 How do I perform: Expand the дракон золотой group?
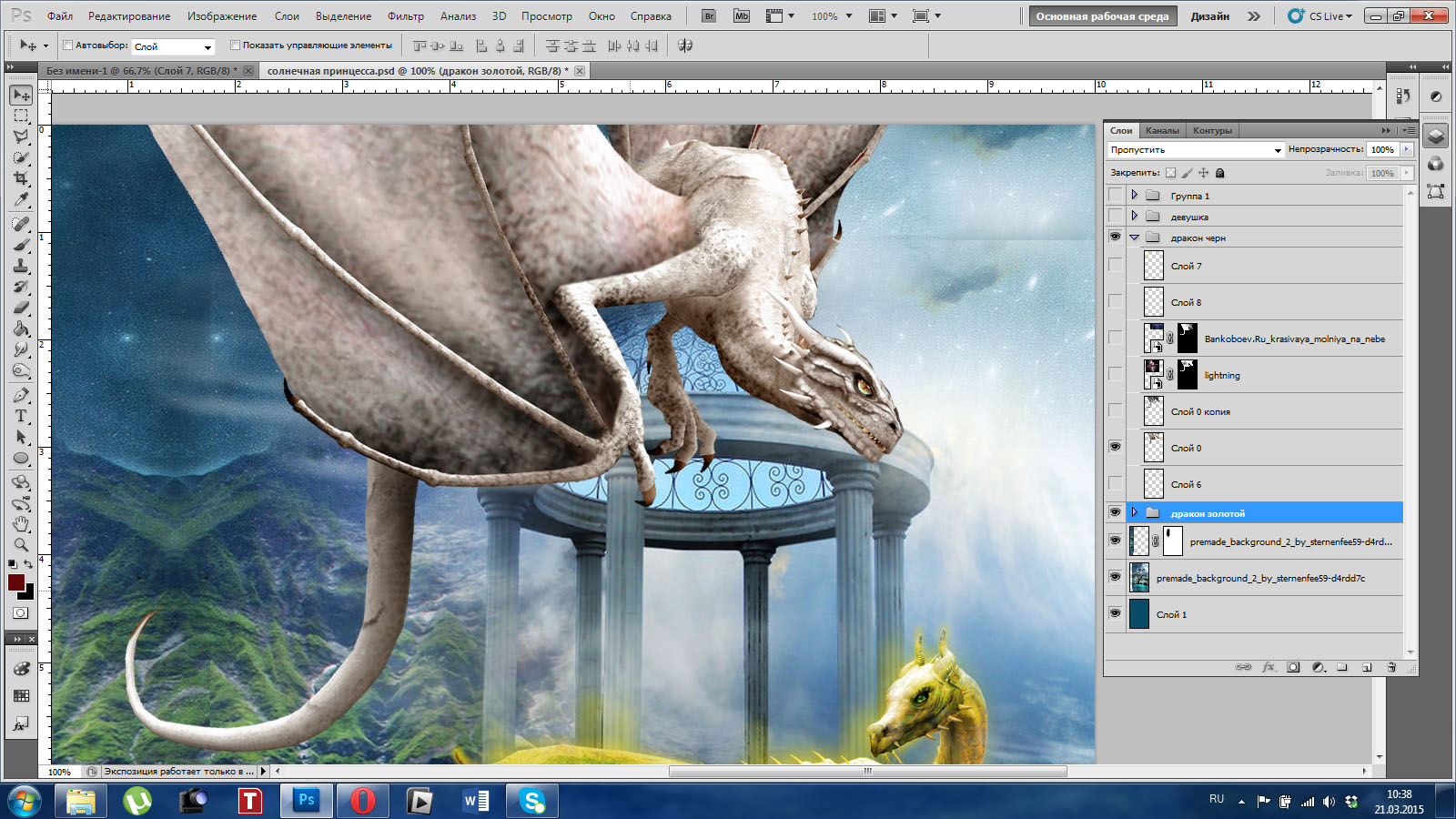(1135, 512)
